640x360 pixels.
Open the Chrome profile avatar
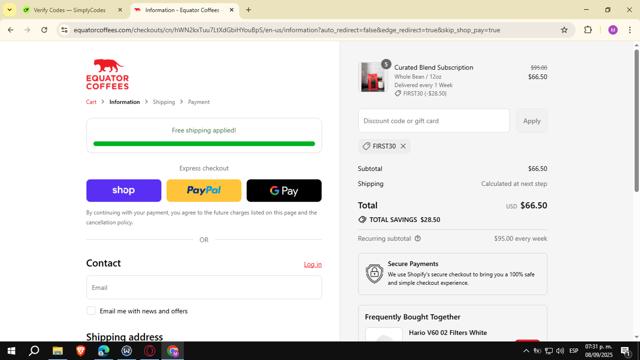tap(613, 30)
